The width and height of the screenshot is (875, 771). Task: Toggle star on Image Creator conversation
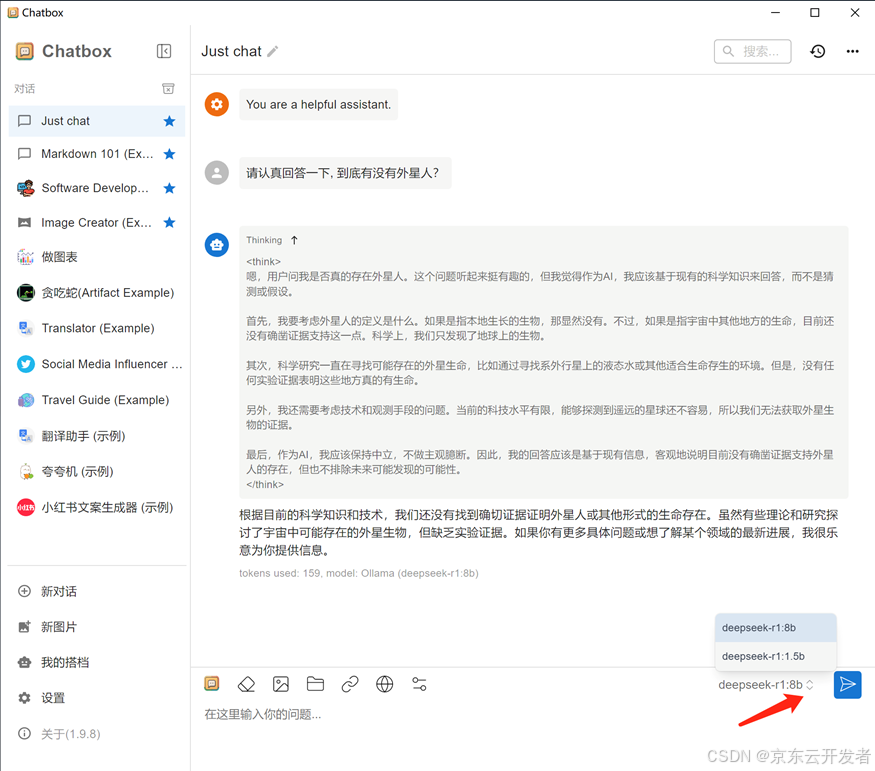[170, 223]
